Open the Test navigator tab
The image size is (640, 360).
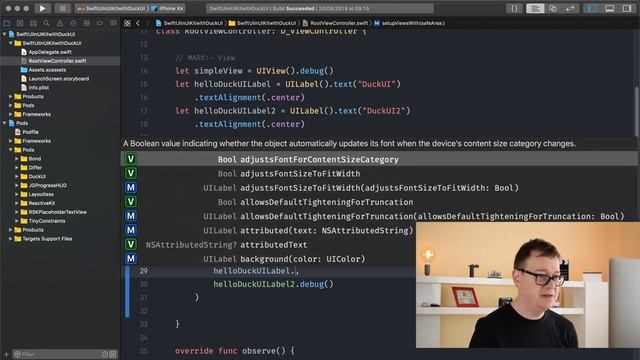pos(73,23)
